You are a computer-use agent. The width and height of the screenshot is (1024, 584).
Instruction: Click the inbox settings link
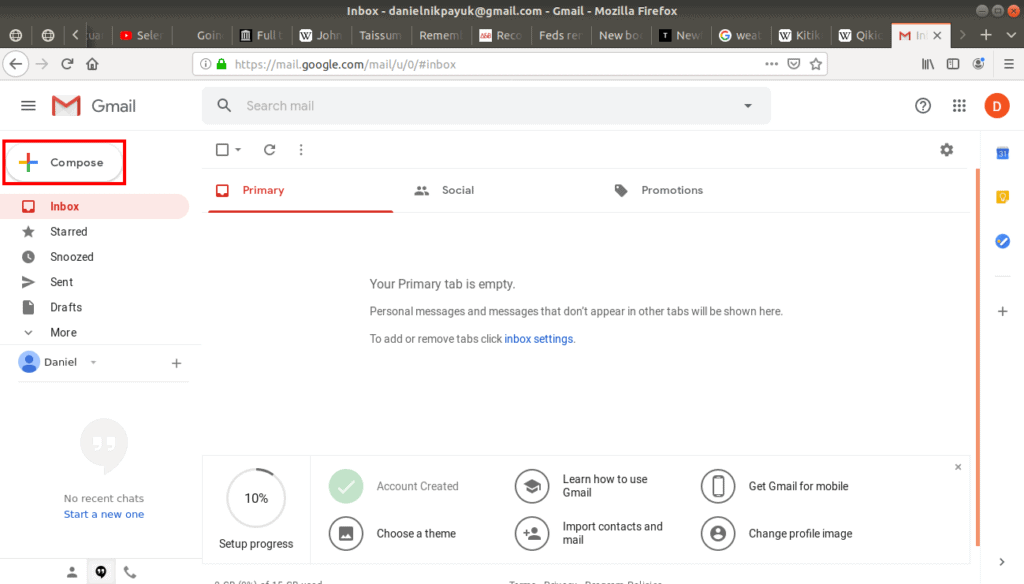click(539, 339)
